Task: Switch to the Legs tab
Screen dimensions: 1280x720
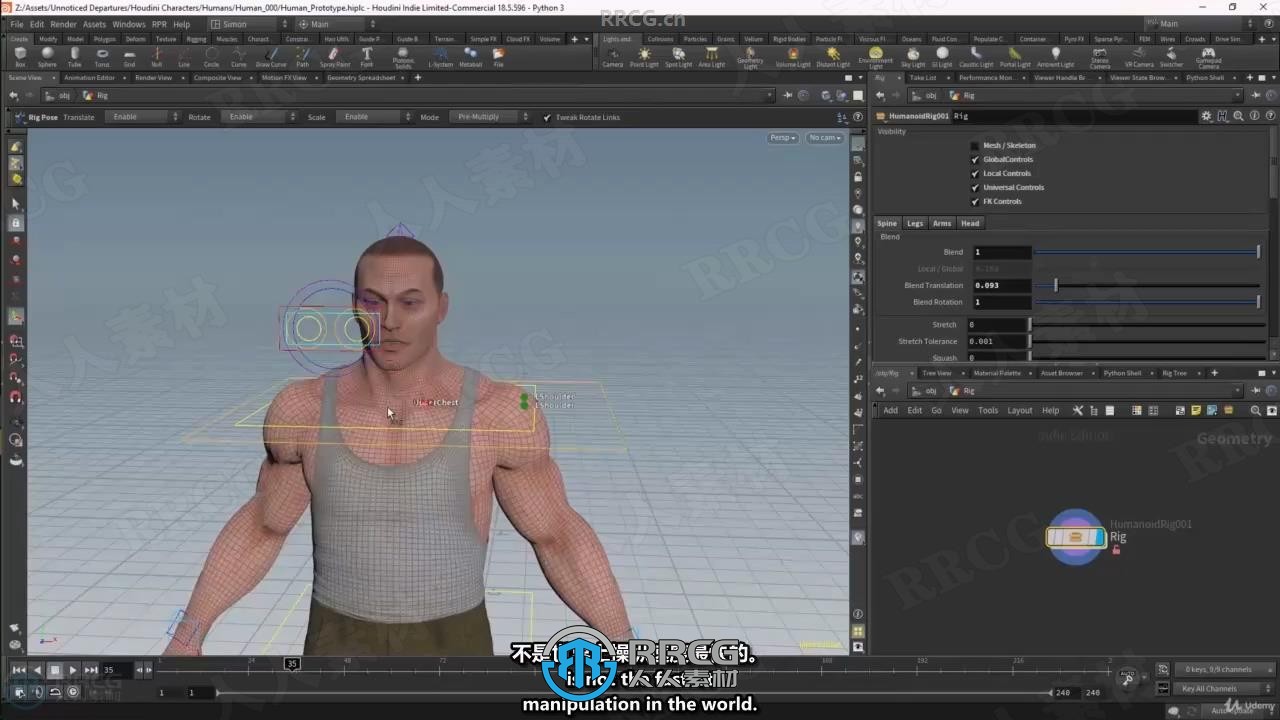Action: [915, 223]
